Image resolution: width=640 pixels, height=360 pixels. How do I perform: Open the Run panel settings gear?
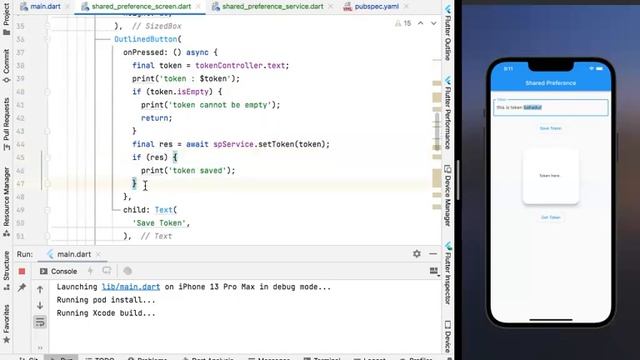pyautogui.click(x=417, y=254)
